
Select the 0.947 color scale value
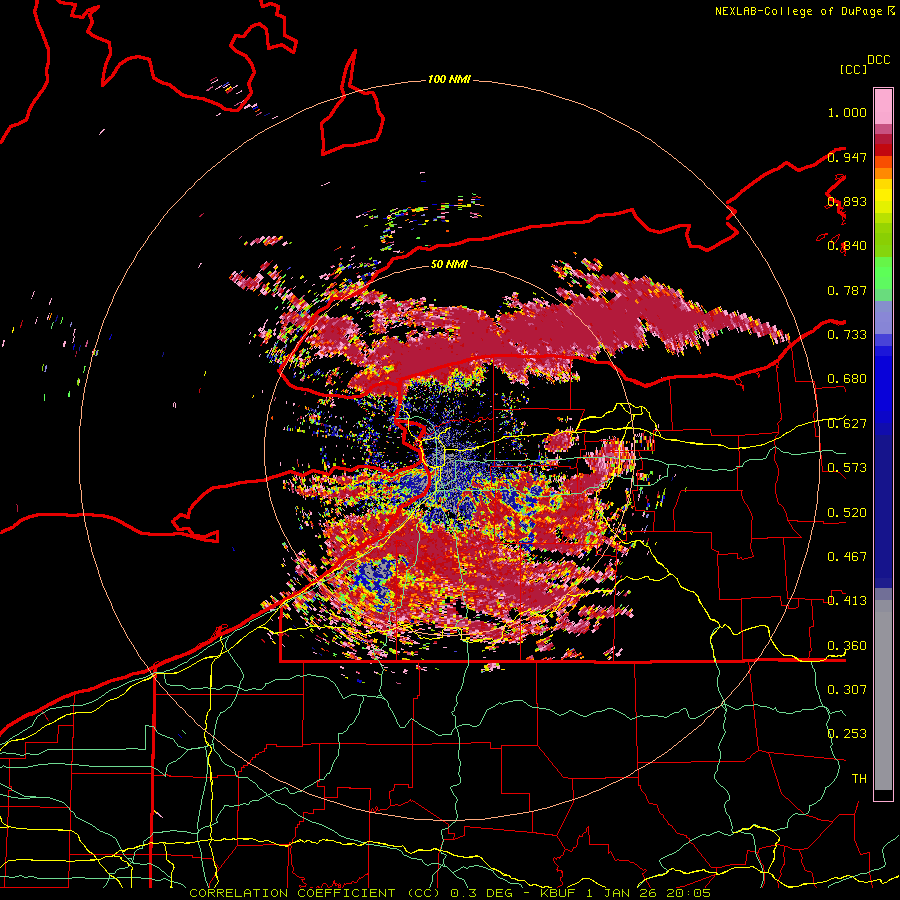847,157
